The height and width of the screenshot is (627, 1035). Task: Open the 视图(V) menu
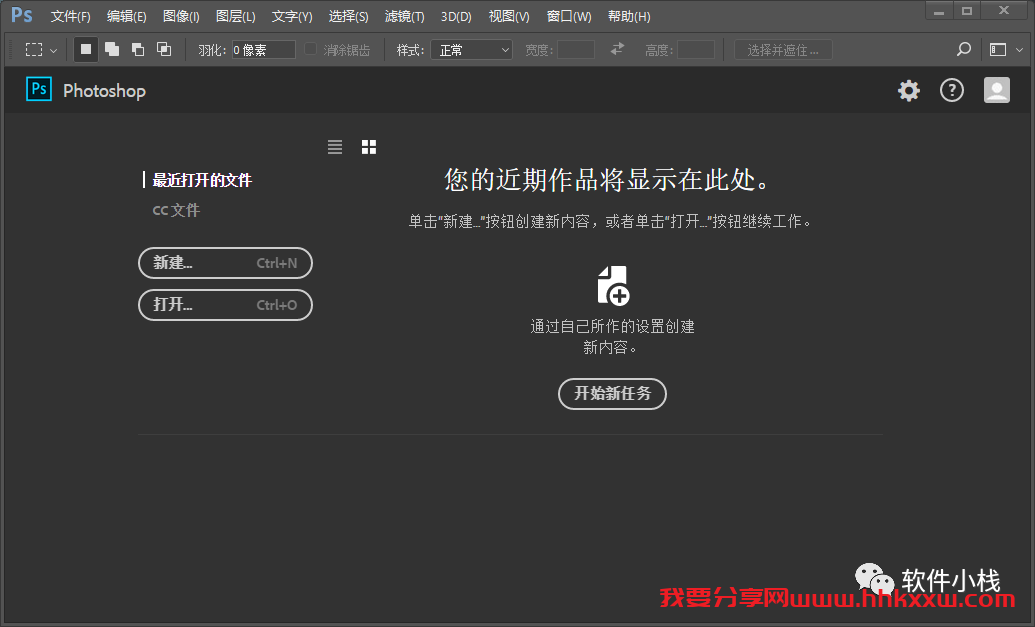click(x=509, y=16)
